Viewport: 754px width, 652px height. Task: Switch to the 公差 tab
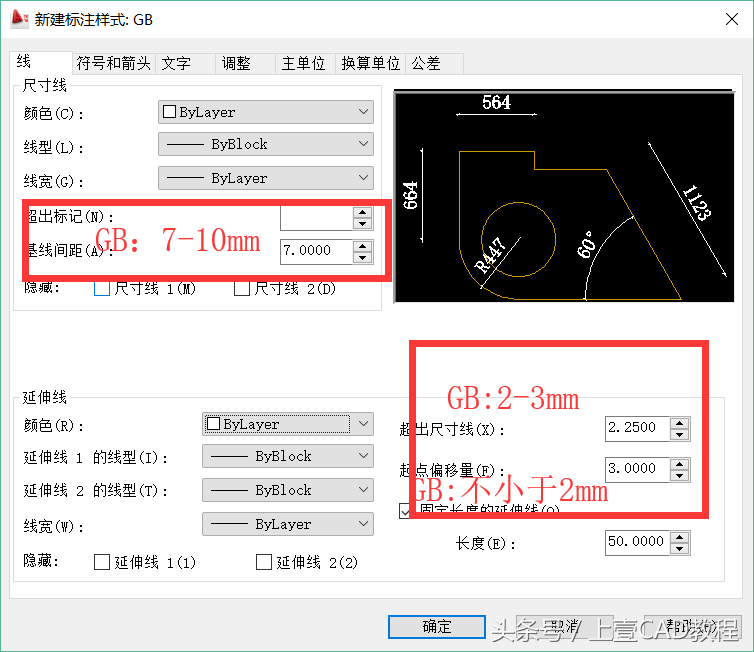(435, 63)
